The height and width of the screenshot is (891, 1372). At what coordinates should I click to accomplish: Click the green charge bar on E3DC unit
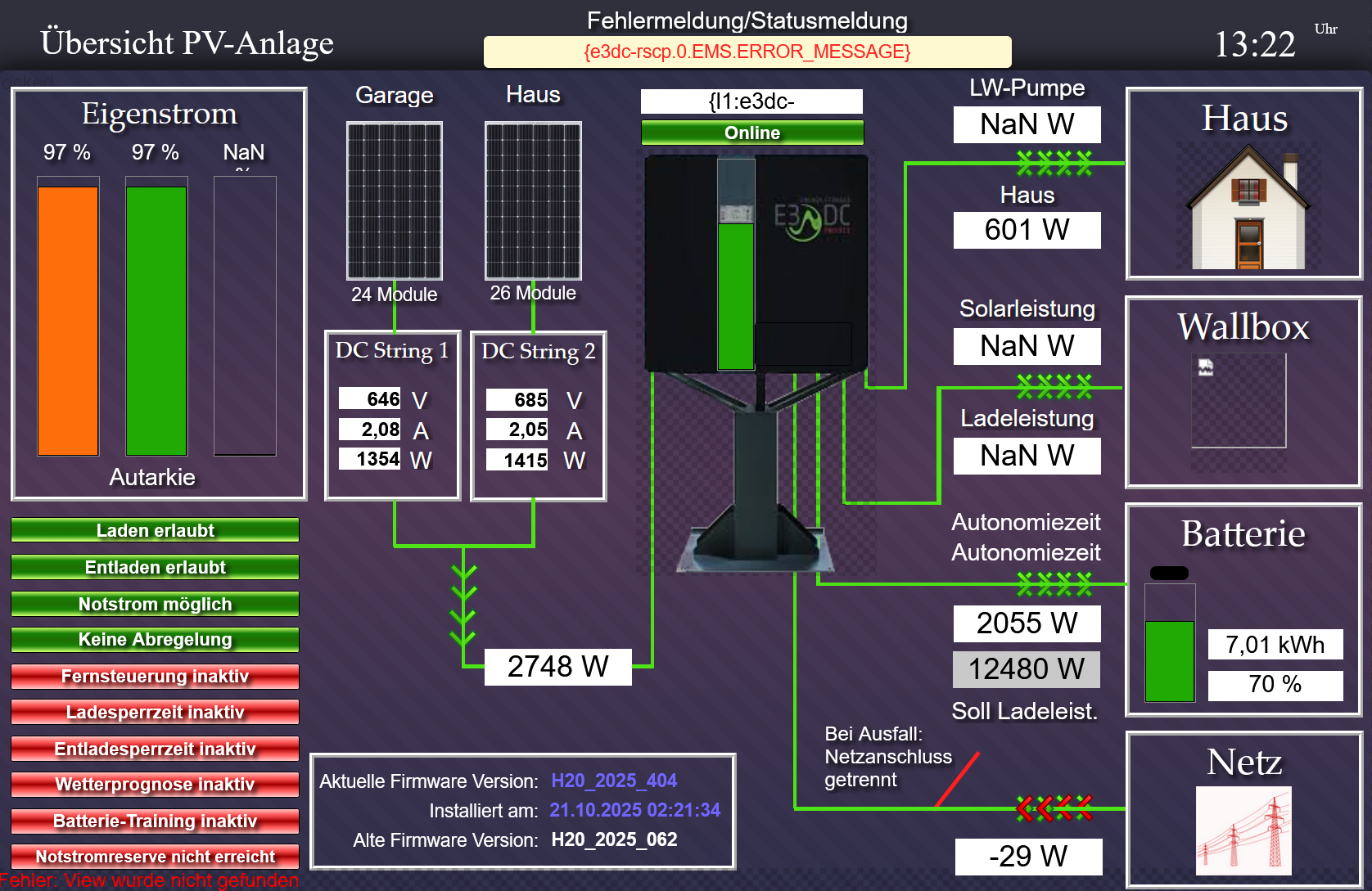click(736, 296)
